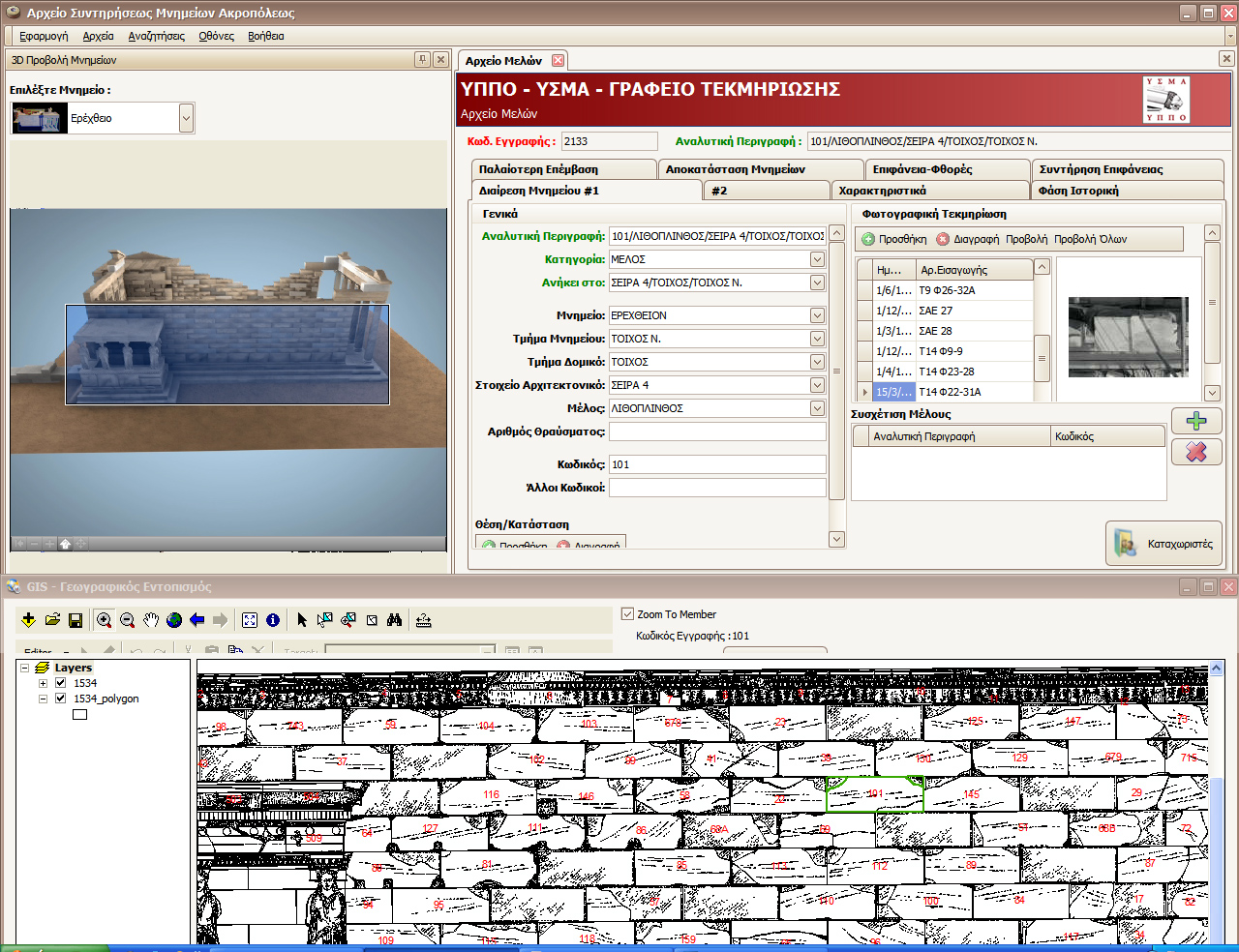Click the Clear Selected Features icon
Screen dimensions: 1239x952
pyautogui.click(x=372, y=620)
